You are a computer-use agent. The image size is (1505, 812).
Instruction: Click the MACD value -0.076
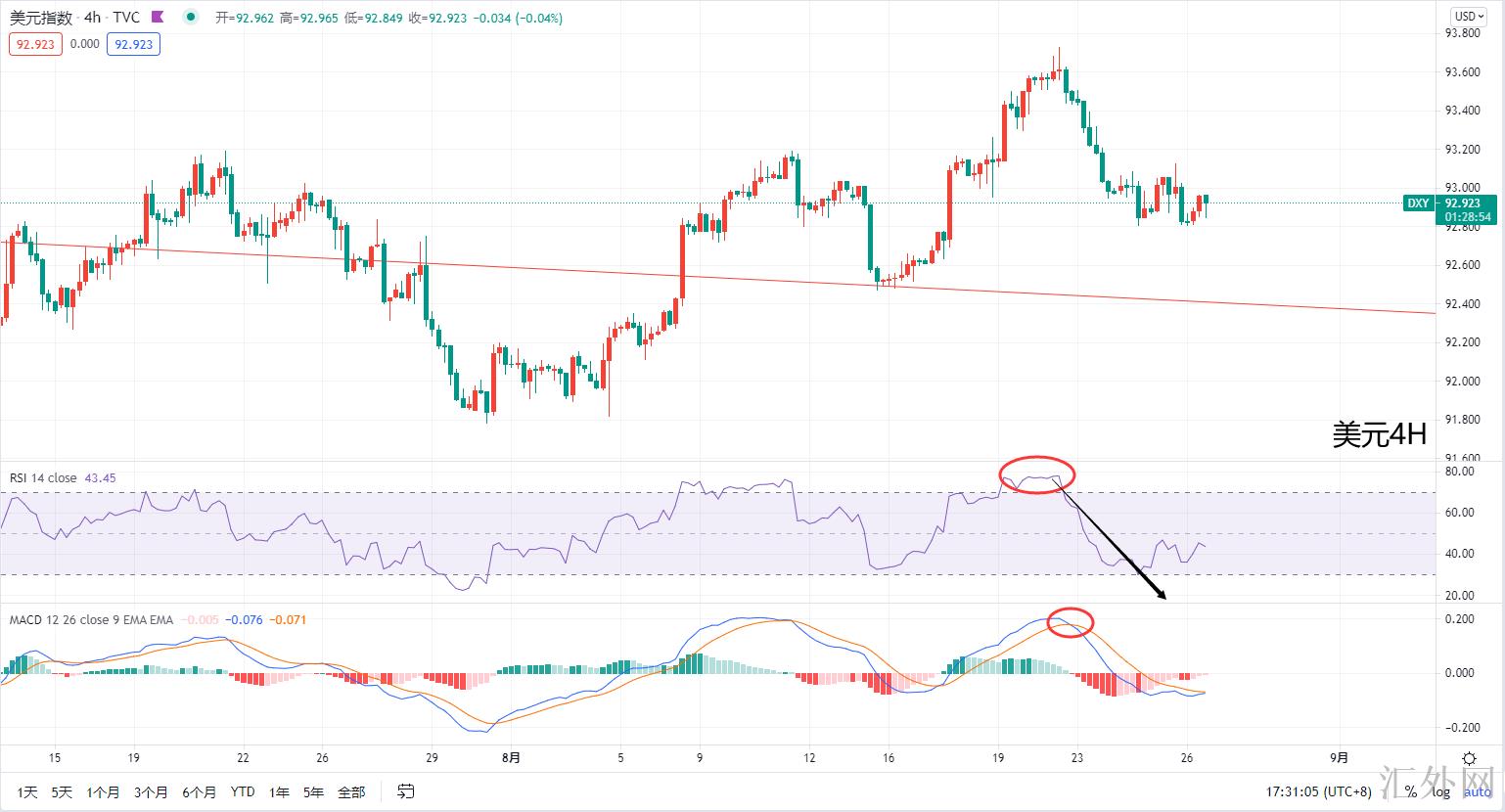tap(245, 619)
